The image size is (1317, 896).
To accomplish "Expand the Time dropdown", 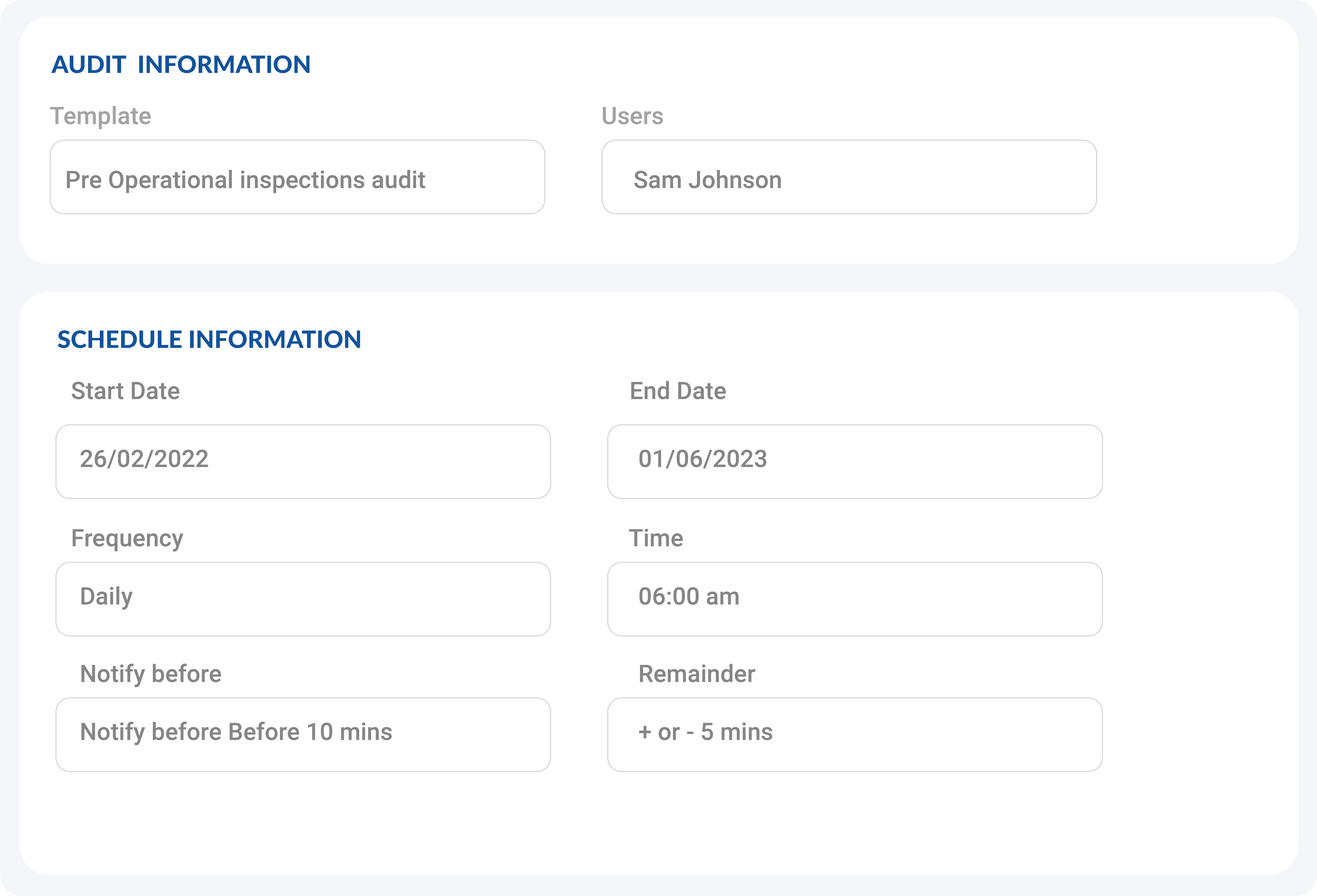I will (x=855, y=597).
